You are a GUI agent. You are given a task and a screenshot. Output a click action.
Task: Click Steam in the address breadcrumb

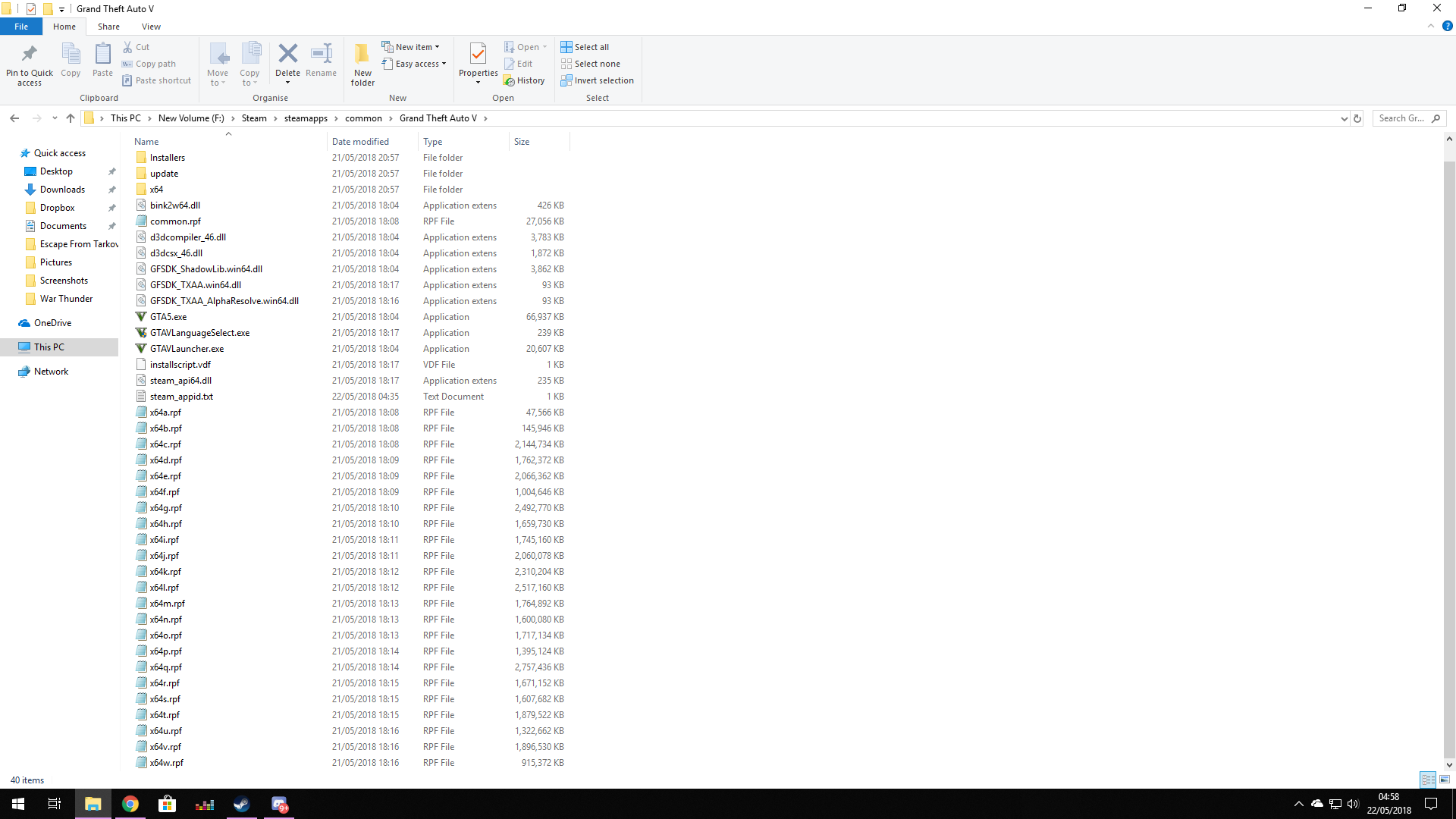pyautogui.click(x=254, y=118)
